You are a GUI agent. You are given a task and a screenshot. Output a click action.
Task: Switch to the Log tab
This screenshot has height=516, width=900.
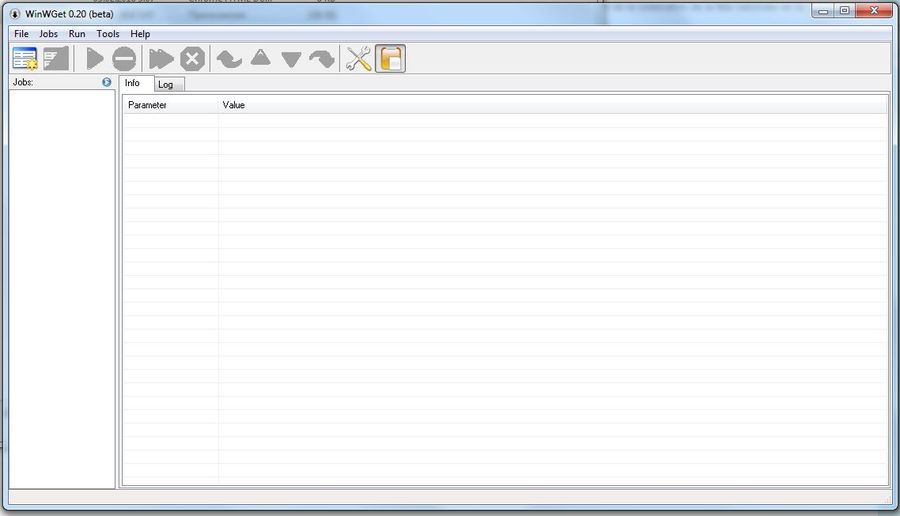tap(169, 84)
